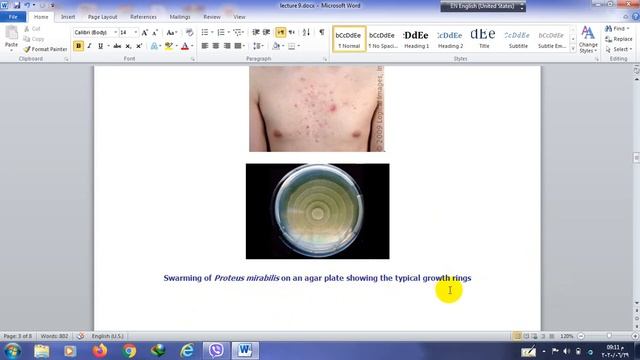The image size is (640, 360).
Task: Center the text
Action: pos(216,46)
